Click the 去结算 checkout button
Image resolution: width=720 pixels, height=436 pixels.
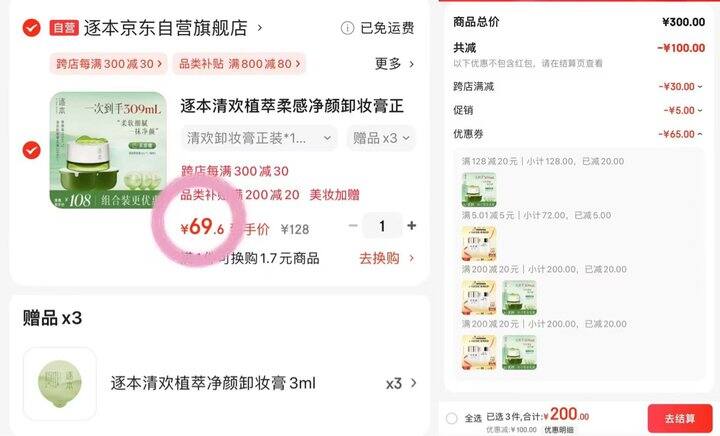coord(680,419)
